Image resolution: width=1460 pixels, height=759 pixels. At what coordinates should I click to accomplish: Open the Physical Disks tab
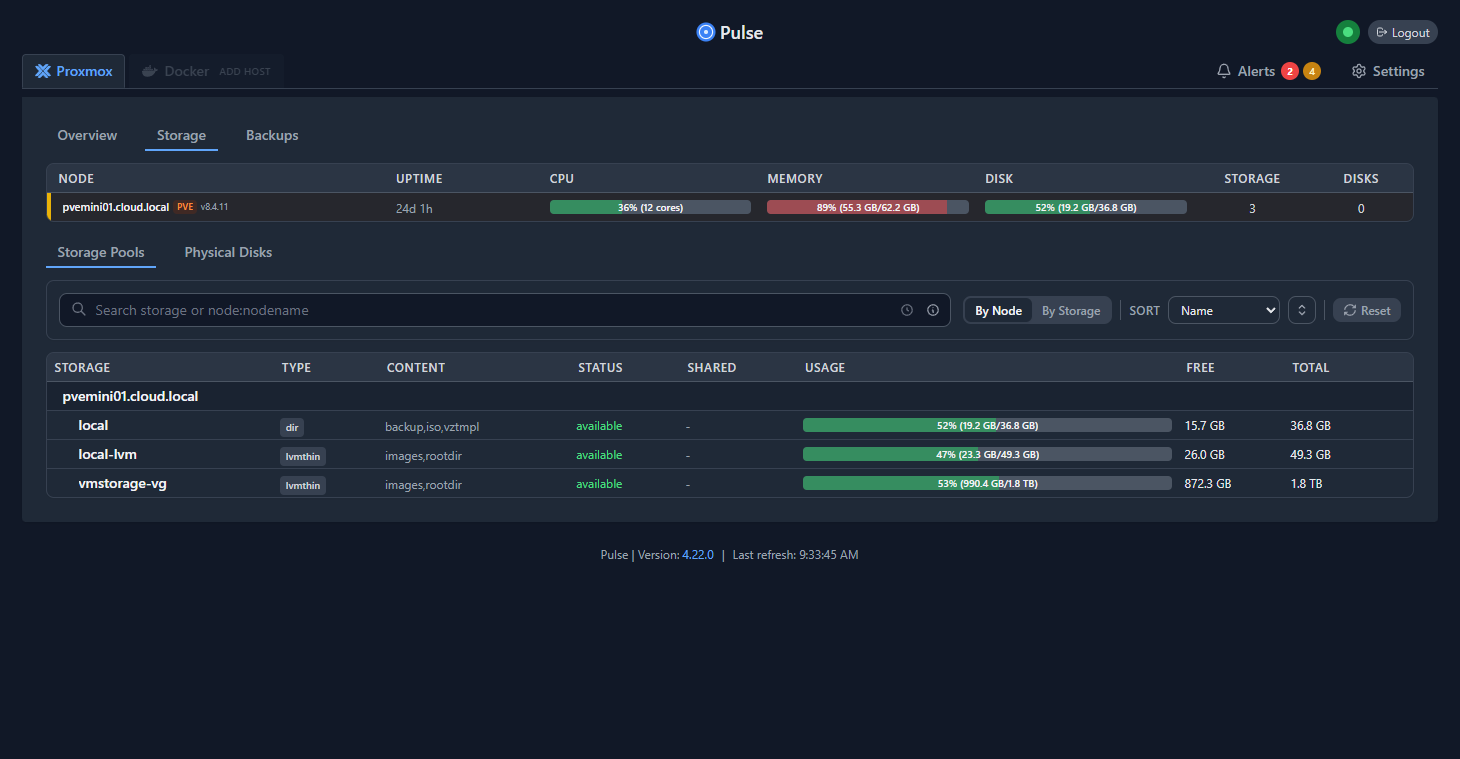(x=228, y=252)
